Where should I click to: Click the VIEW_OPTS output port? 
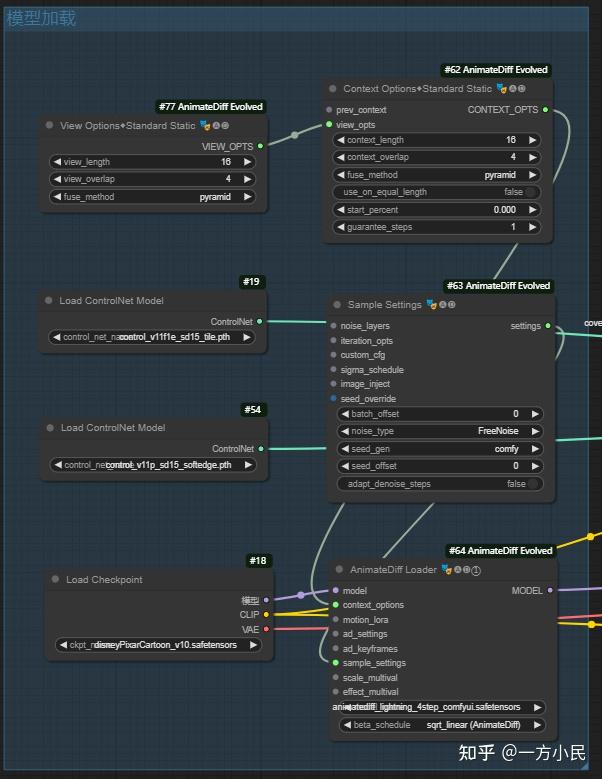(260, 146)
